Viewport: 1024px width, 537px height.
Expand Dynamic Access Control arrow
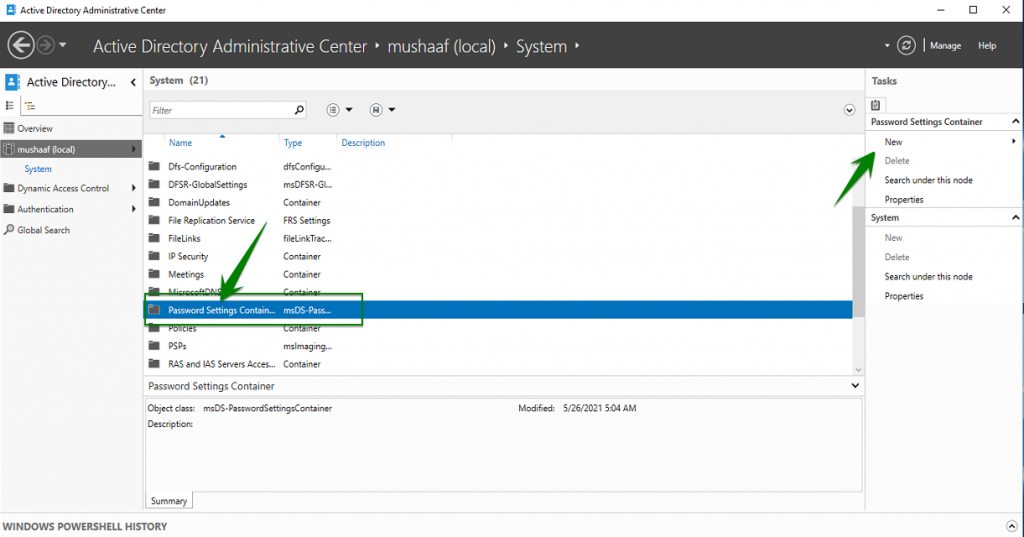click(x=133, y=188)
